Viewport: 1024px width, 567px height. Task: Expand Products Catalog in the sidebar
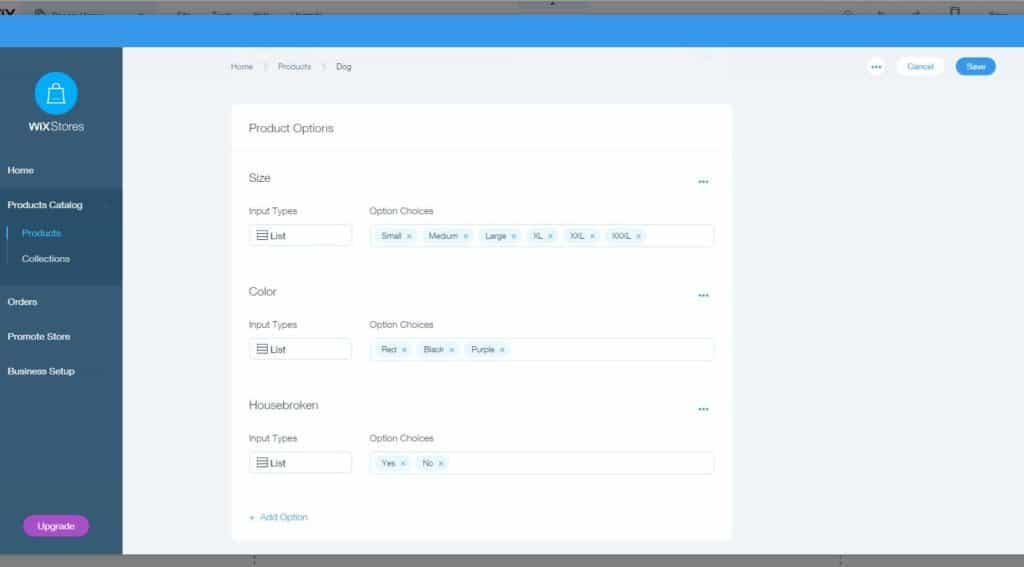pos(45,205)
